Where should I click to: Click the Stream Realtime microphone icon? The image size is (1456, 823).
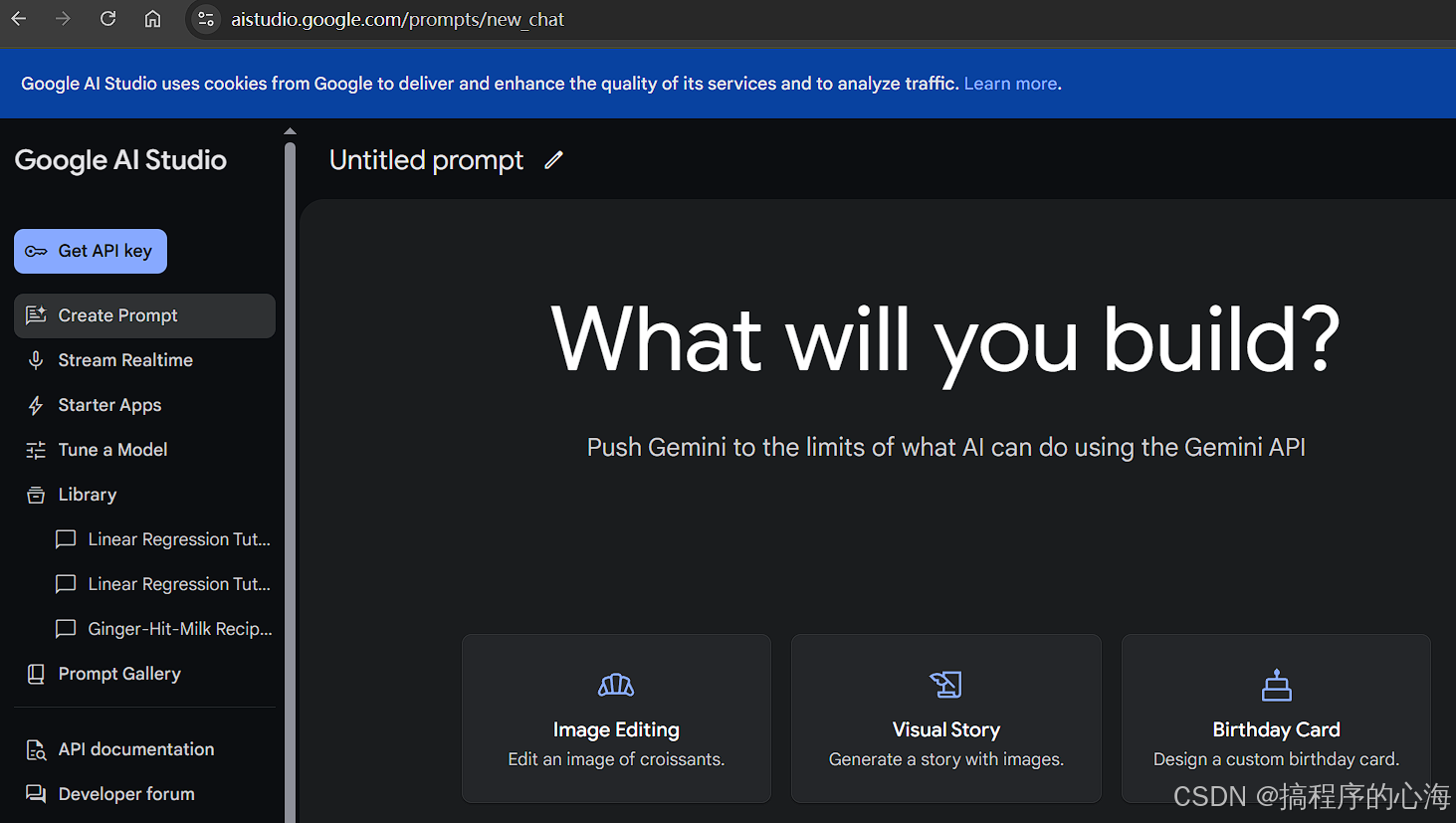pos(36,360)
